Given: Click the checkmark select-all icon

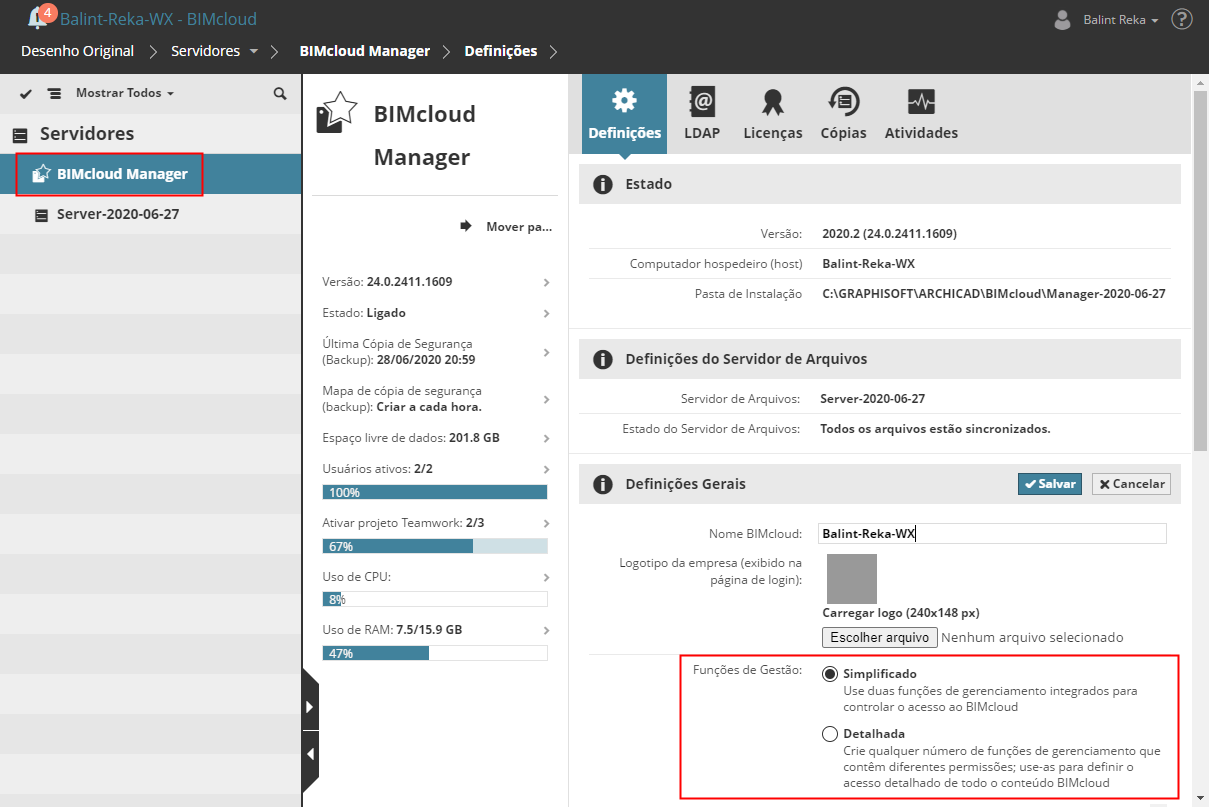Looking at the screenshot, I should [26, 93].
